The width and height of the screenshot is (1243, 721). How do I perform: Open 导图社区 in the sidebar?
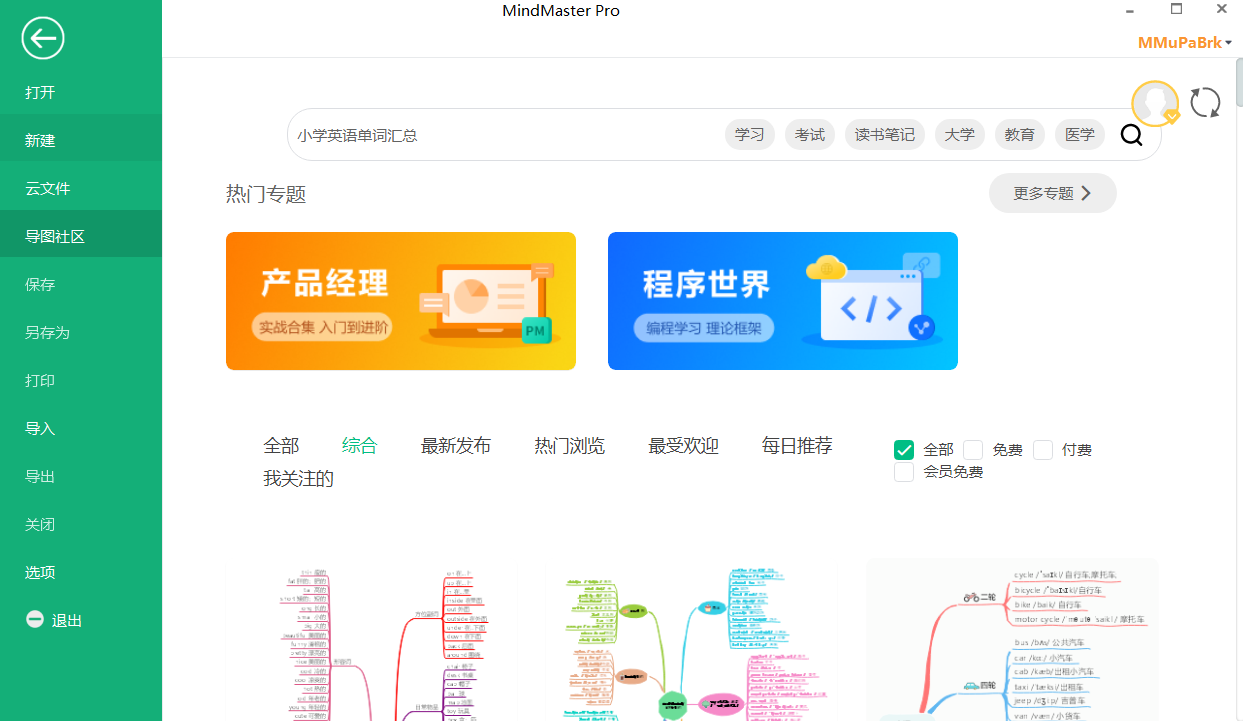(x=81, y=236)
